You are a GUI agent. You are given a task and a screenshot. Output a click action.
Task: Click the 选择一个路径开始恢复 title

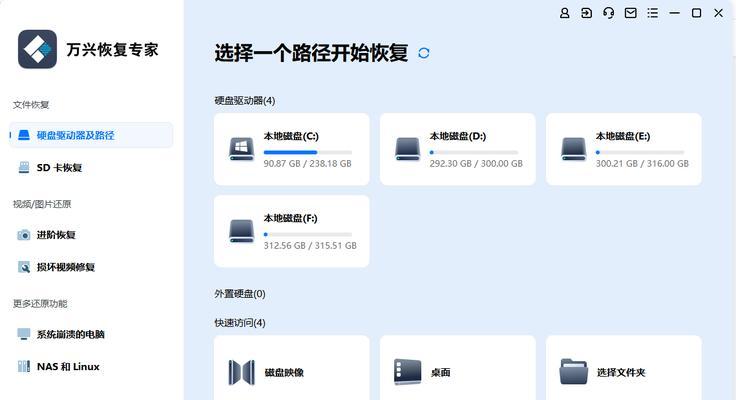(x=311, y=53)
